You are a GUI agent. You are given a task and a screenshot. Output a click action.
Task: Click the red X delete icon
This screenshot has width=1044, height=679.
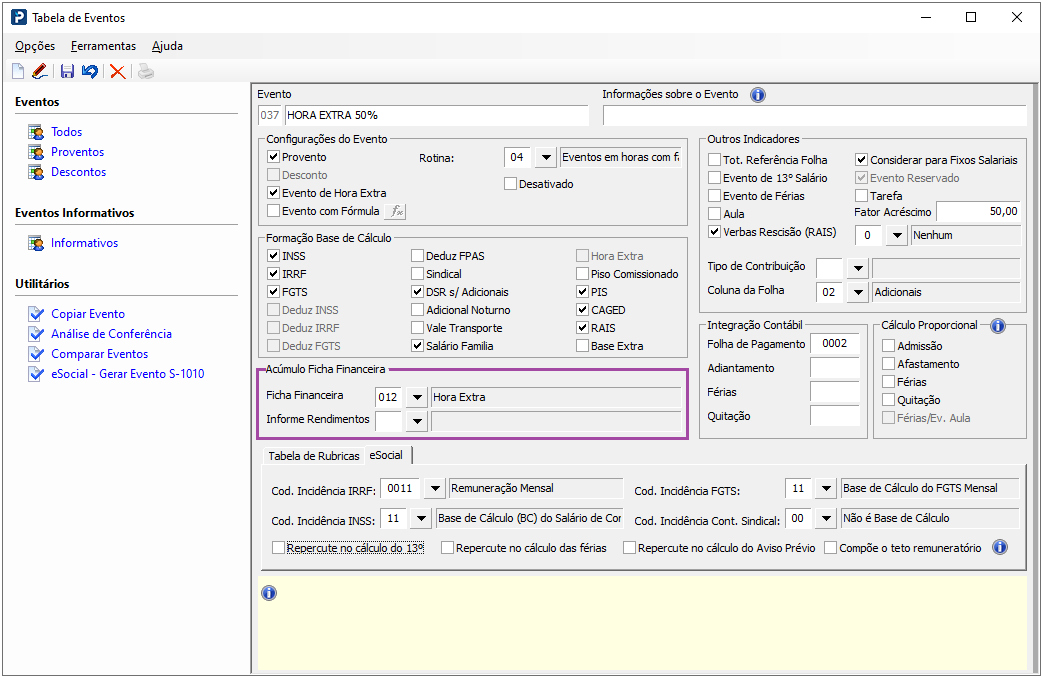(118, 71)
